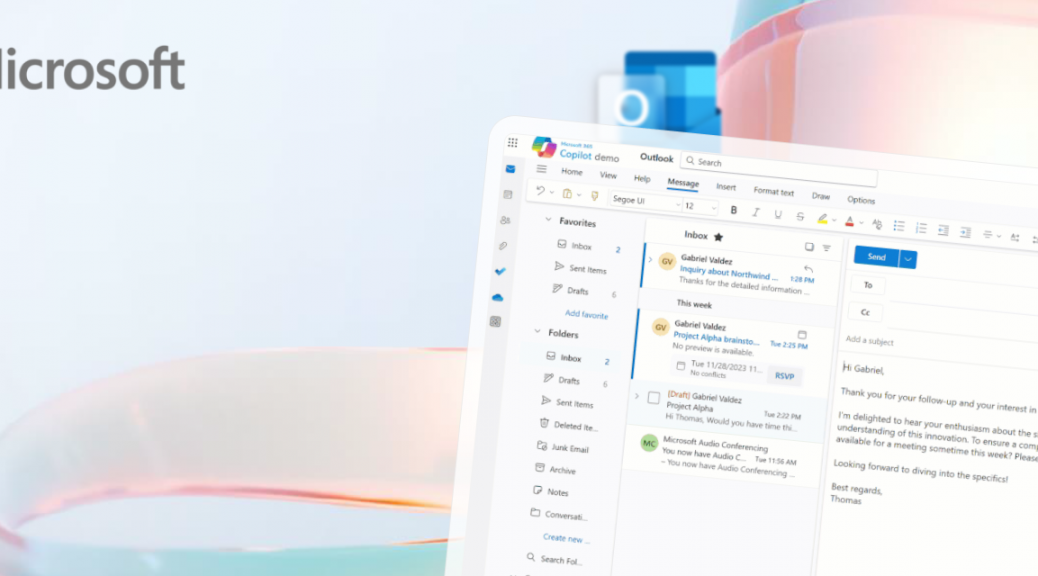Open the Format text tab
The height and width of the screenshot is (576, 1038).
[773, 191]
